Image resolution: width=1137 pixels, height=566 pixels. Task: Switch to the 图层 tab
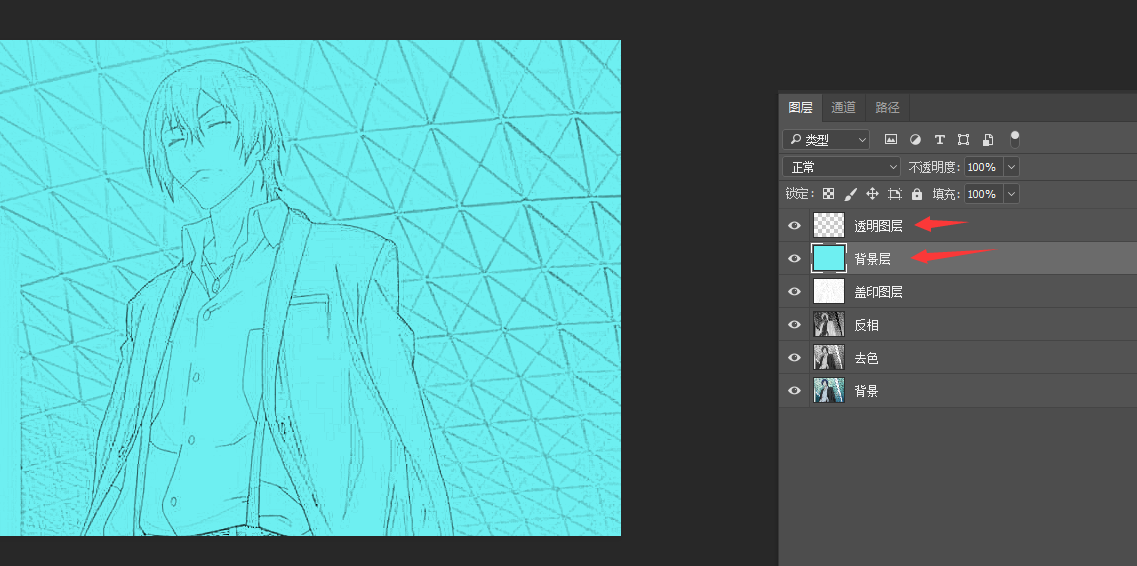click(x=801, y=107)
